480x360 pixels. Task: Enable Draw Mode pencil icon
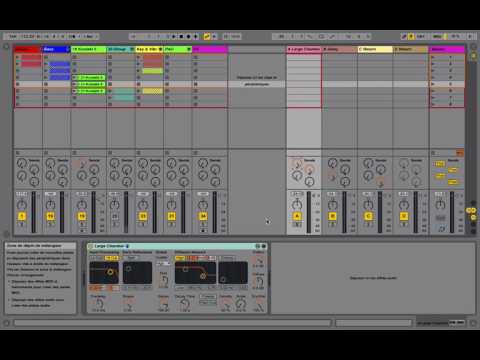click(x=404, y=36)
